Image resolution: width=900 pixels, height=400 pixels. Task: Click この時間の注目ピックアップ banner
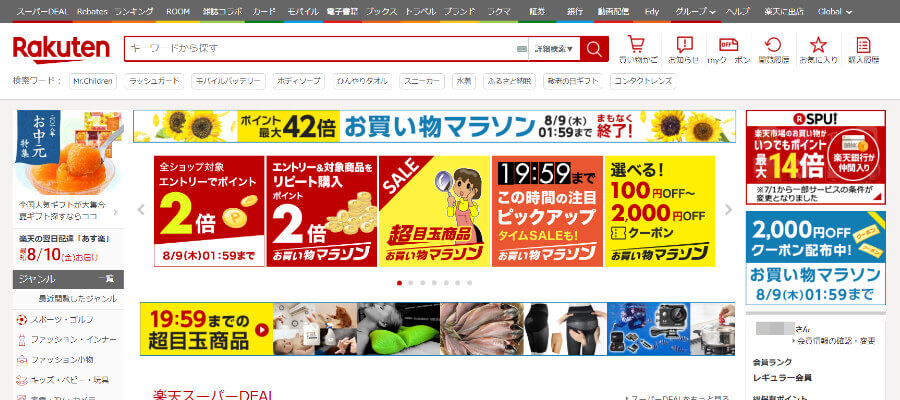click(x=548, y=211)
